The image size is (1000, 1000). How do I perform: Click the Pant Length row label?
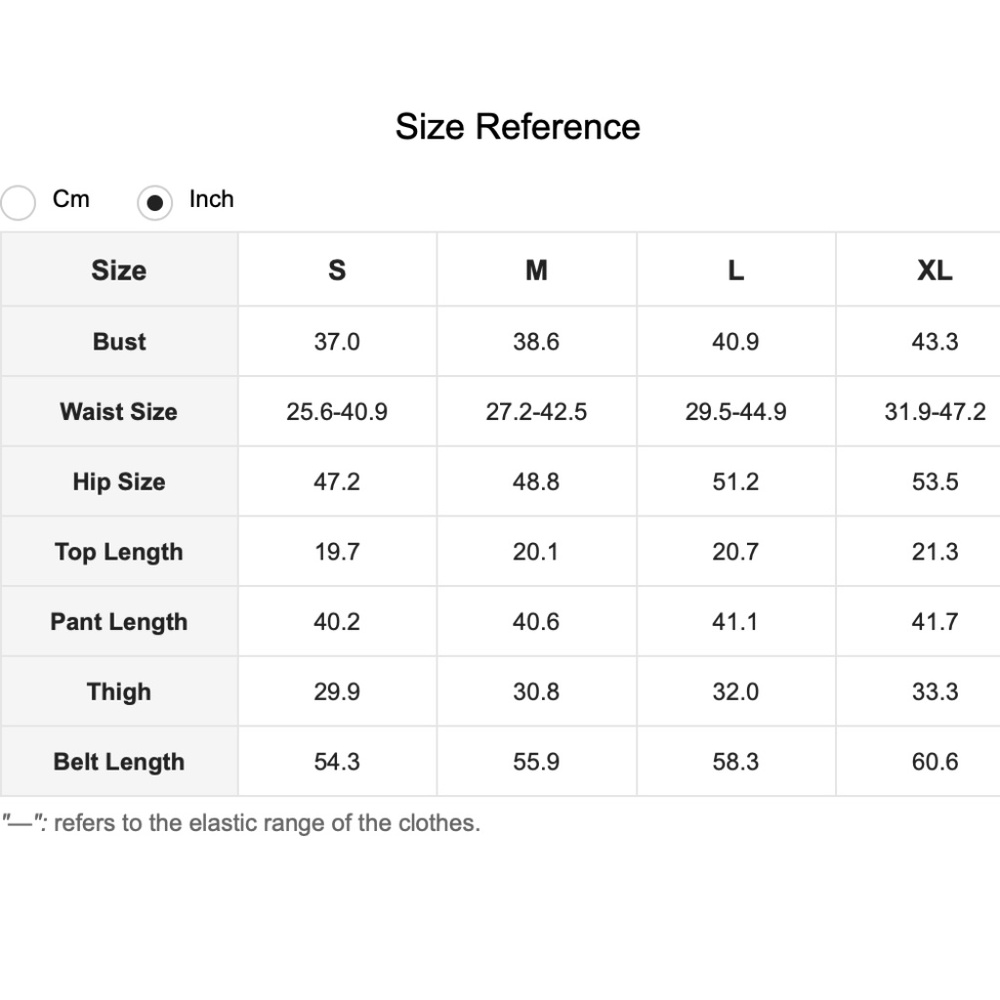(x=119, y=622)
